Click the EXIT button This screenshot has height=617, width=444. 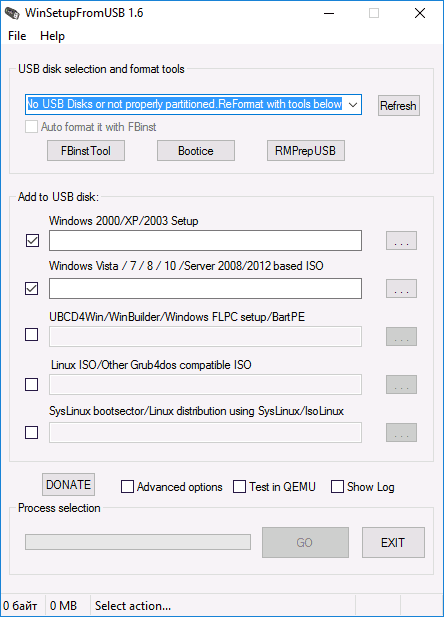tap(393, 543)
